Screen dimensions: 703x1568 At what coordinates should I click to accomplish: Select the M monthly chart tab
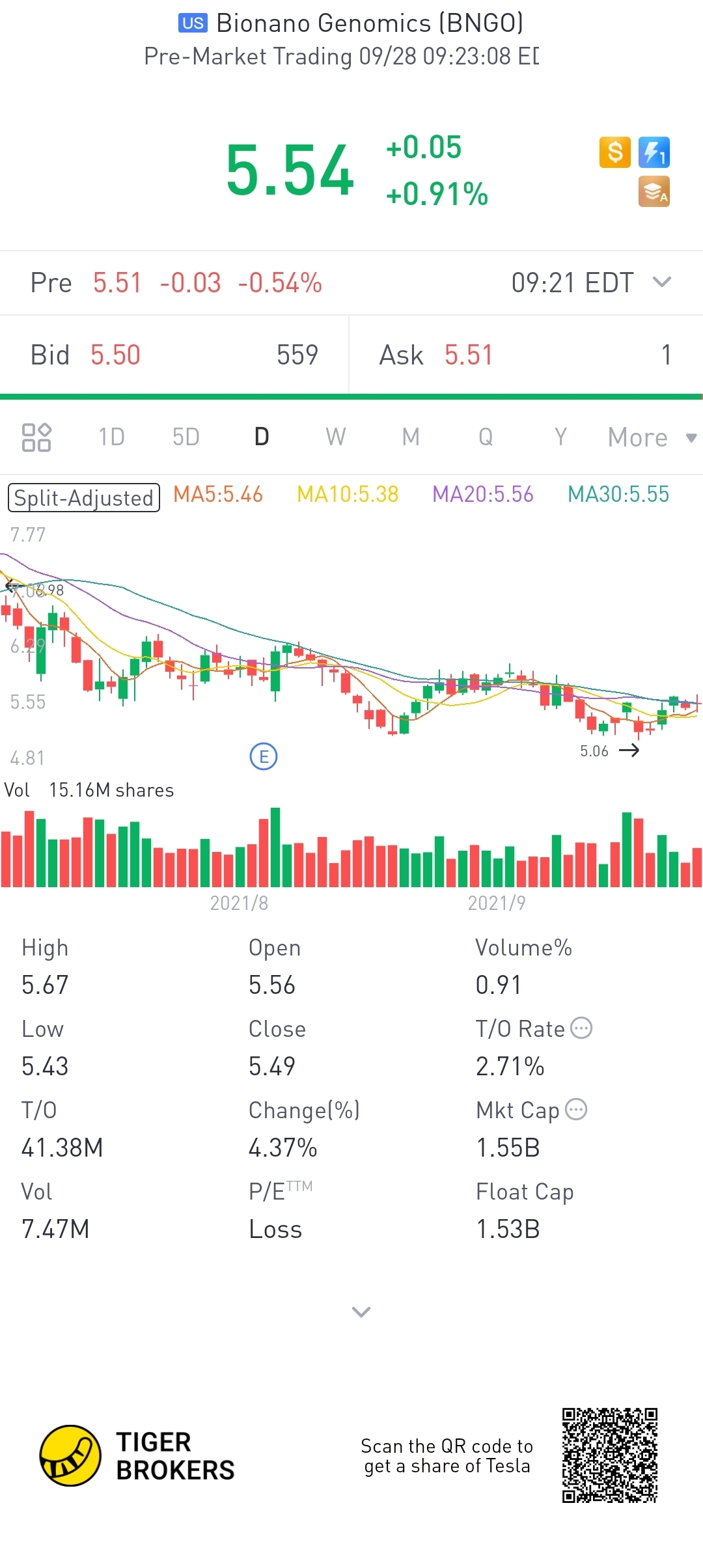(411, 437)
